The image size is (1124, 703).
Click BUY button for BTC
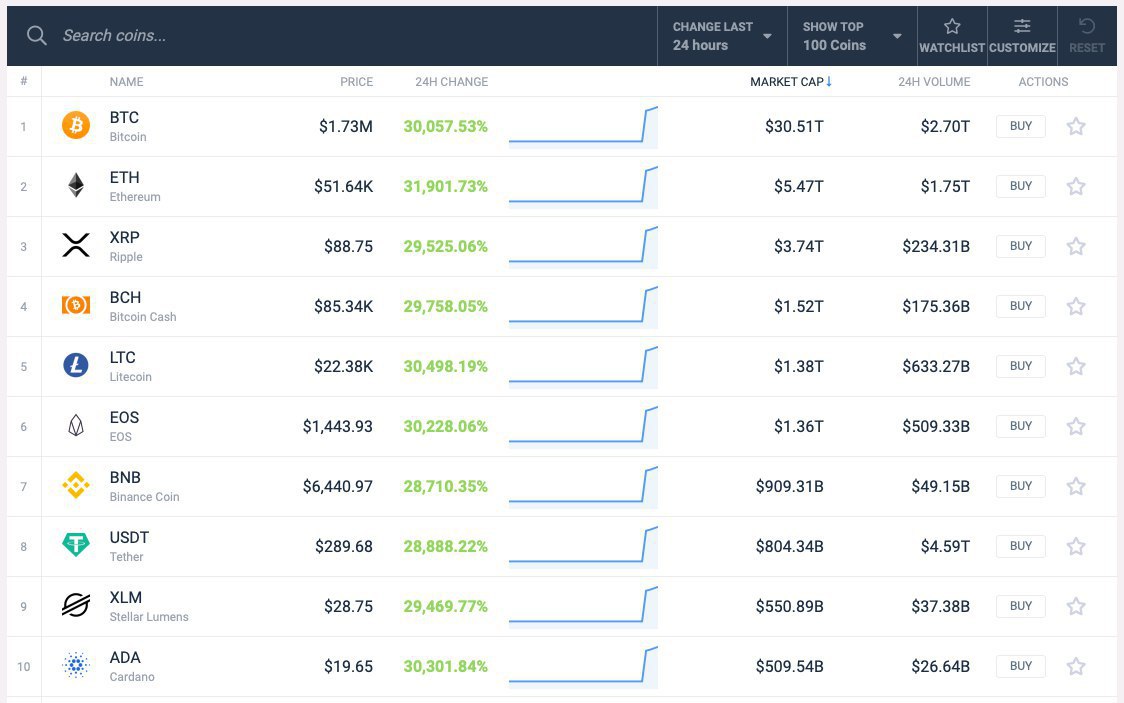tap(1021, 126)
